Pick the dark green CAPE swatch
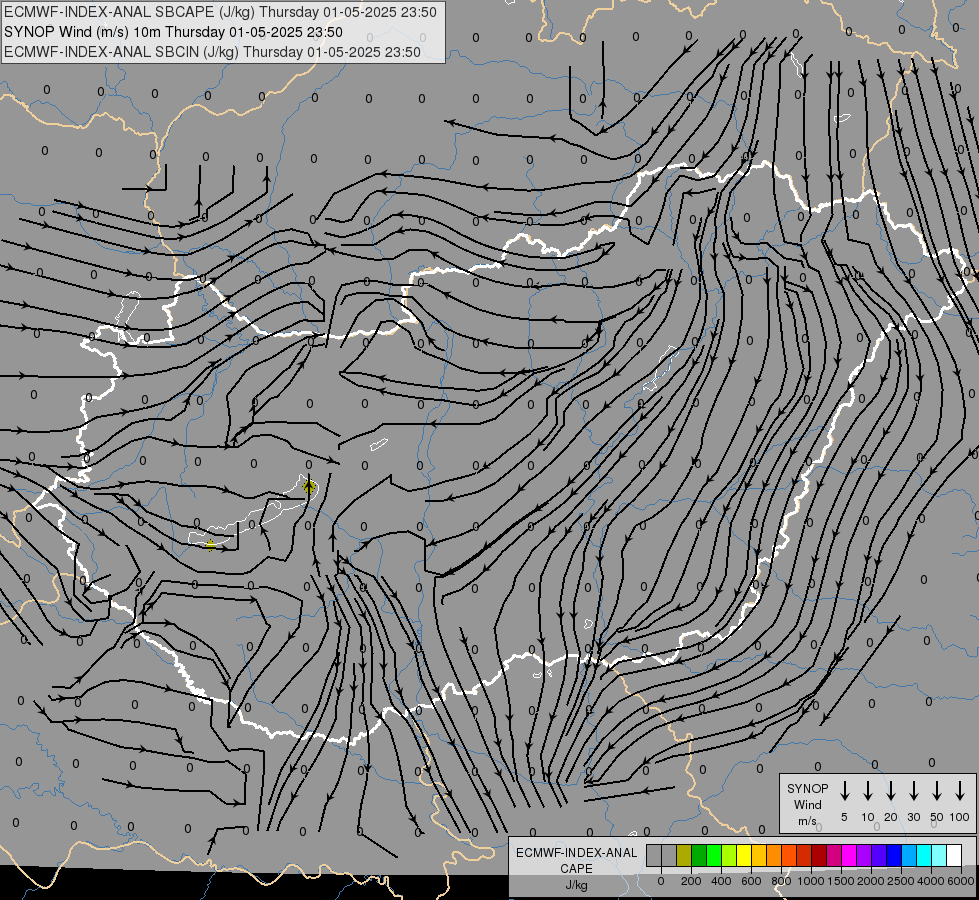This screenshot has width=979, height=900. click(x=699, y=855)
